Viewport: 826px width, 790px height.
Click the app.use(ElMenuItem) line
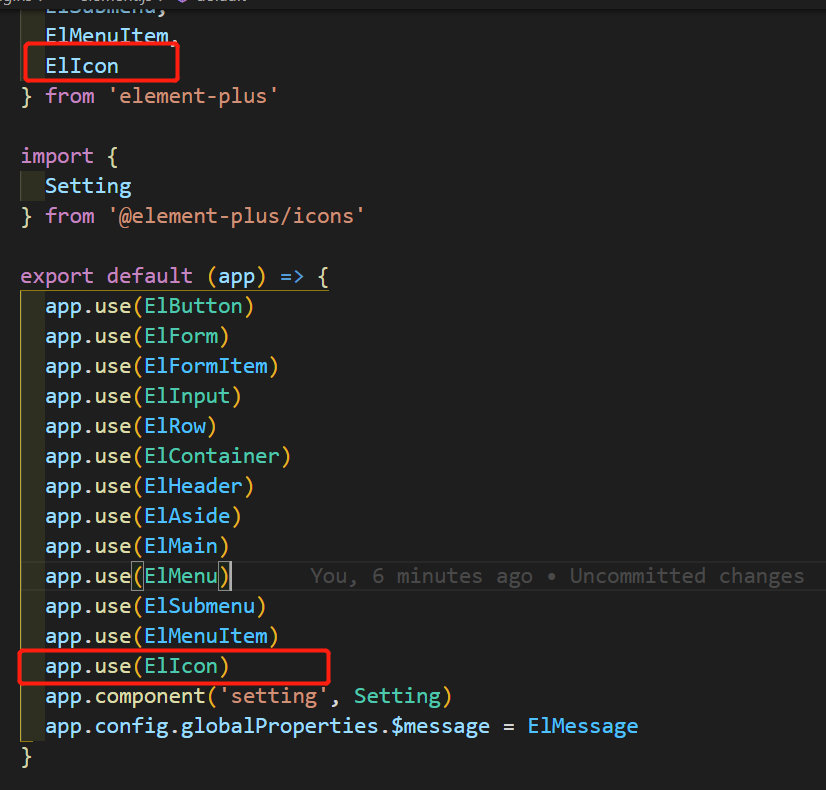[x=162, y=636]
